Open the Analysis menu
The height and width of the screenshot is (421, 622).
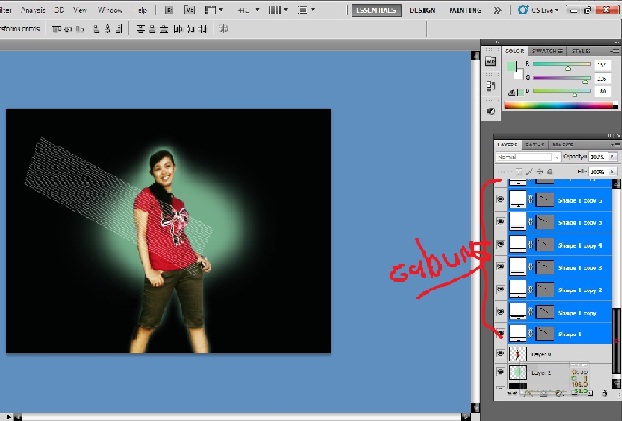pyautogui.click(x=33, y=10)
